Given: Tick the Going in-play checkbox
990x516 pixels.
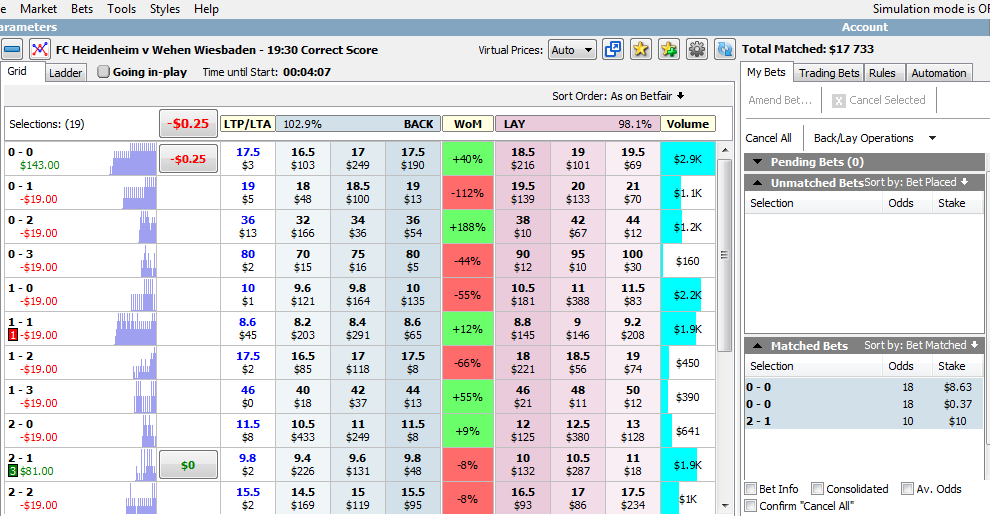Looking at the screenshot, I should [103, 72].
